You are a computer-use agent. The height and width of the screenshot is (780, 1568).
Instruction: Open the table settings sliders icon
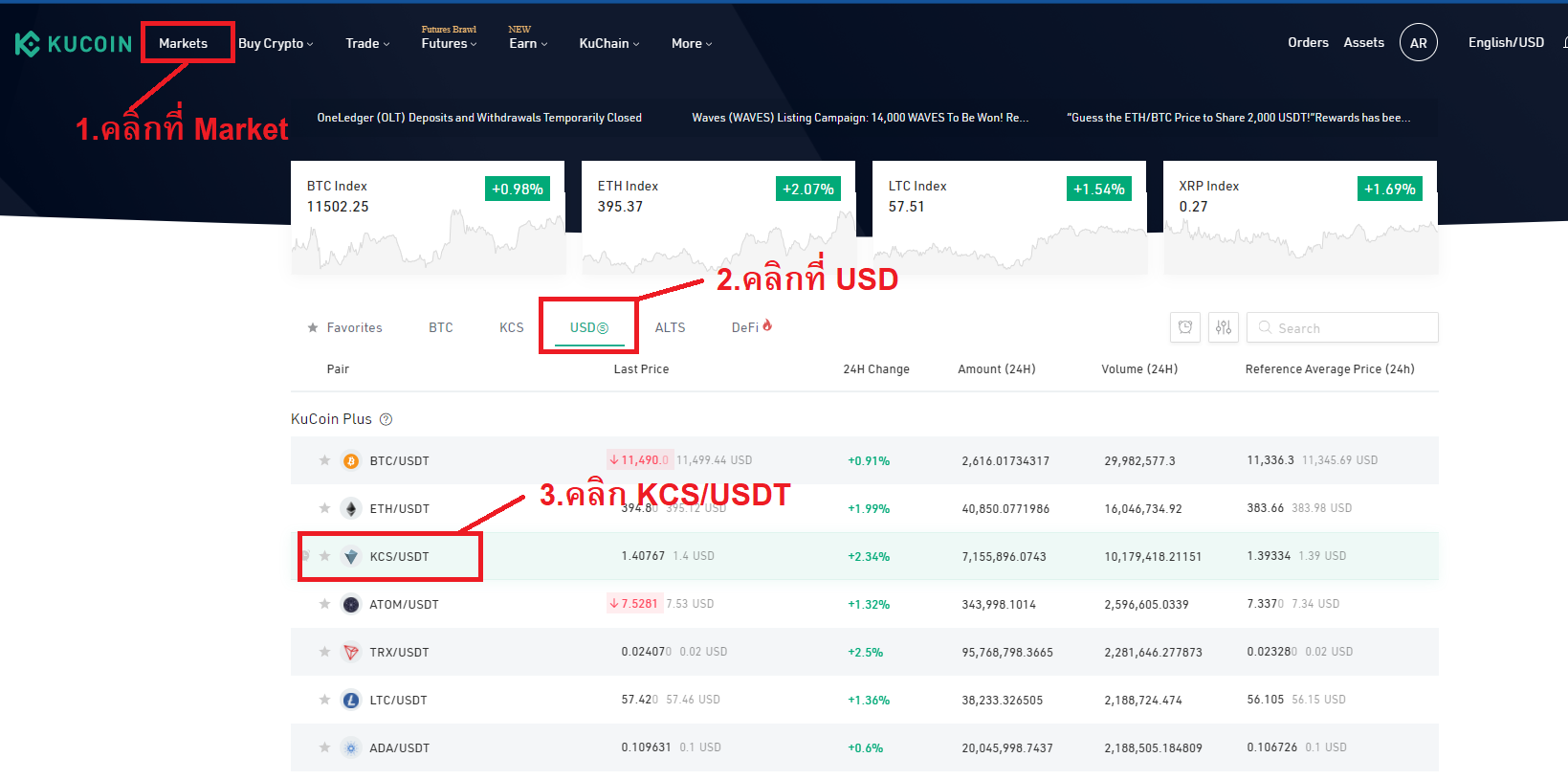[x=1224, y=327]
